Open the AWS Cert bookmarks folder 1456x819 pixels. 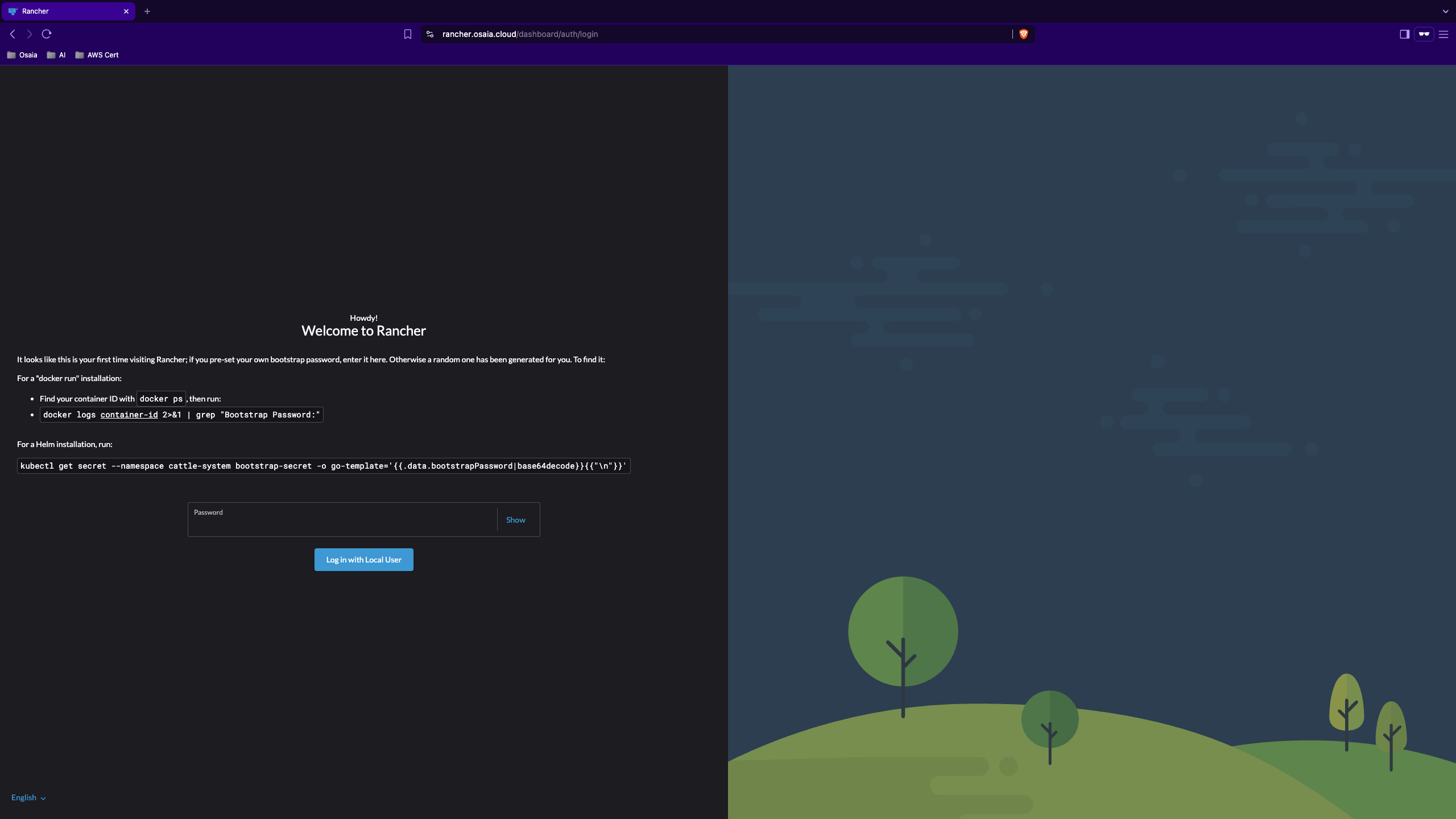pyautogui.click(x=97, y=55)
